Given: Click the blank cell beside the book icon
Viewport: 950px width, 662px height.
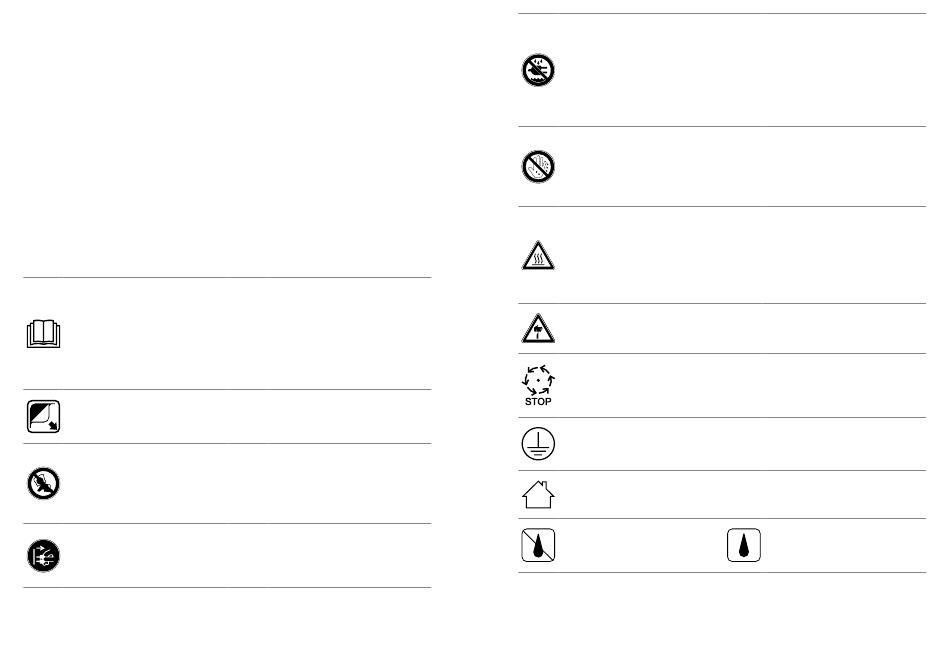Looking at the screenshot, I should click(248, 334).
